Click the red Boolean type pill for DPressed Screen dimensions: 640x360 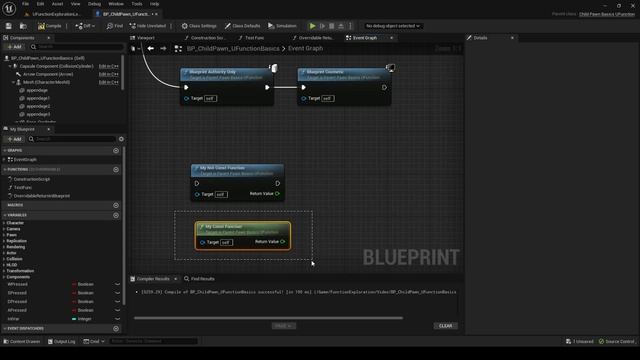coord(74,302)
